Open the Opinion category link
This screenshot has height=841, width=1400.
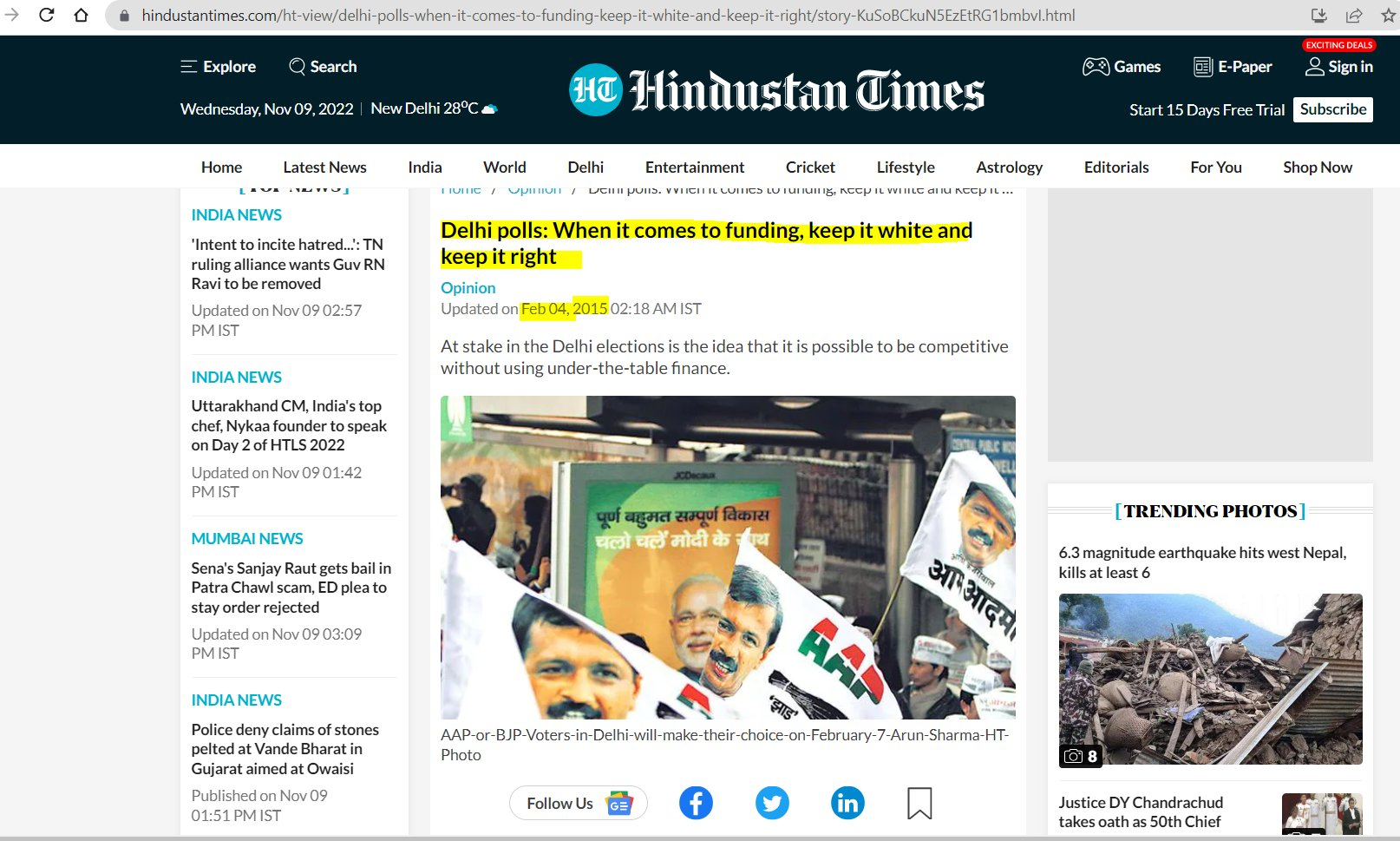click(x=468, y=287)
